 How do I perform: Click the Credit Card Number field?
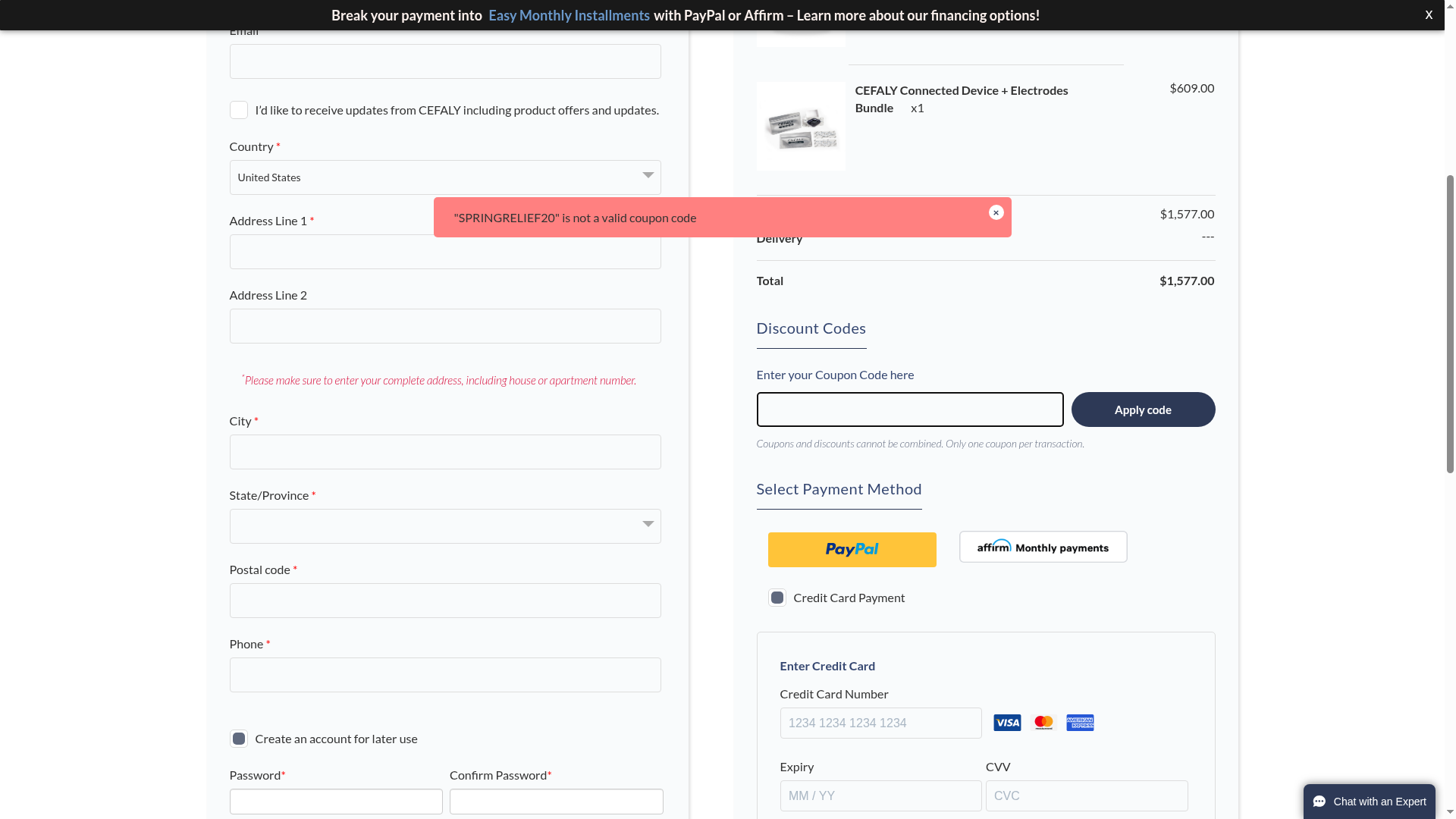[x=880, y=723]
